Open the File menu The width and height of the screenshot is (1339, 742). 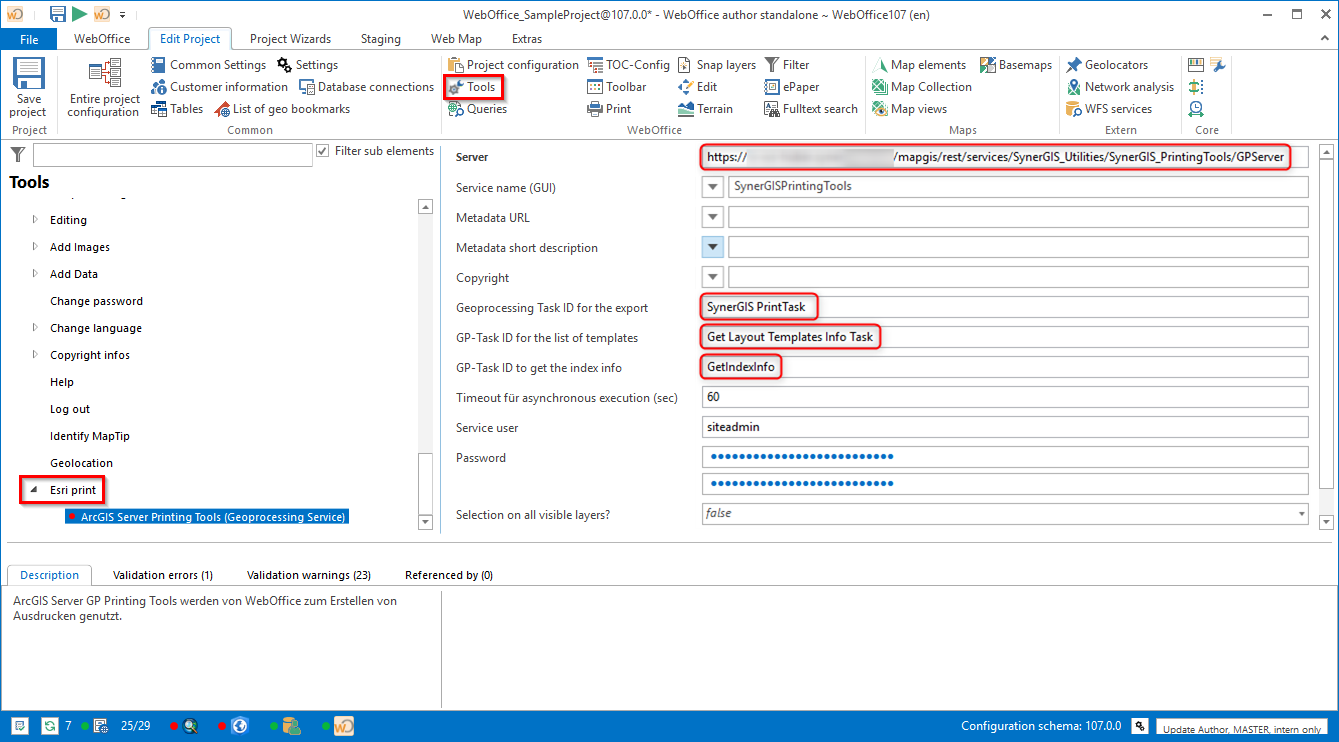(x=29, y=39)
